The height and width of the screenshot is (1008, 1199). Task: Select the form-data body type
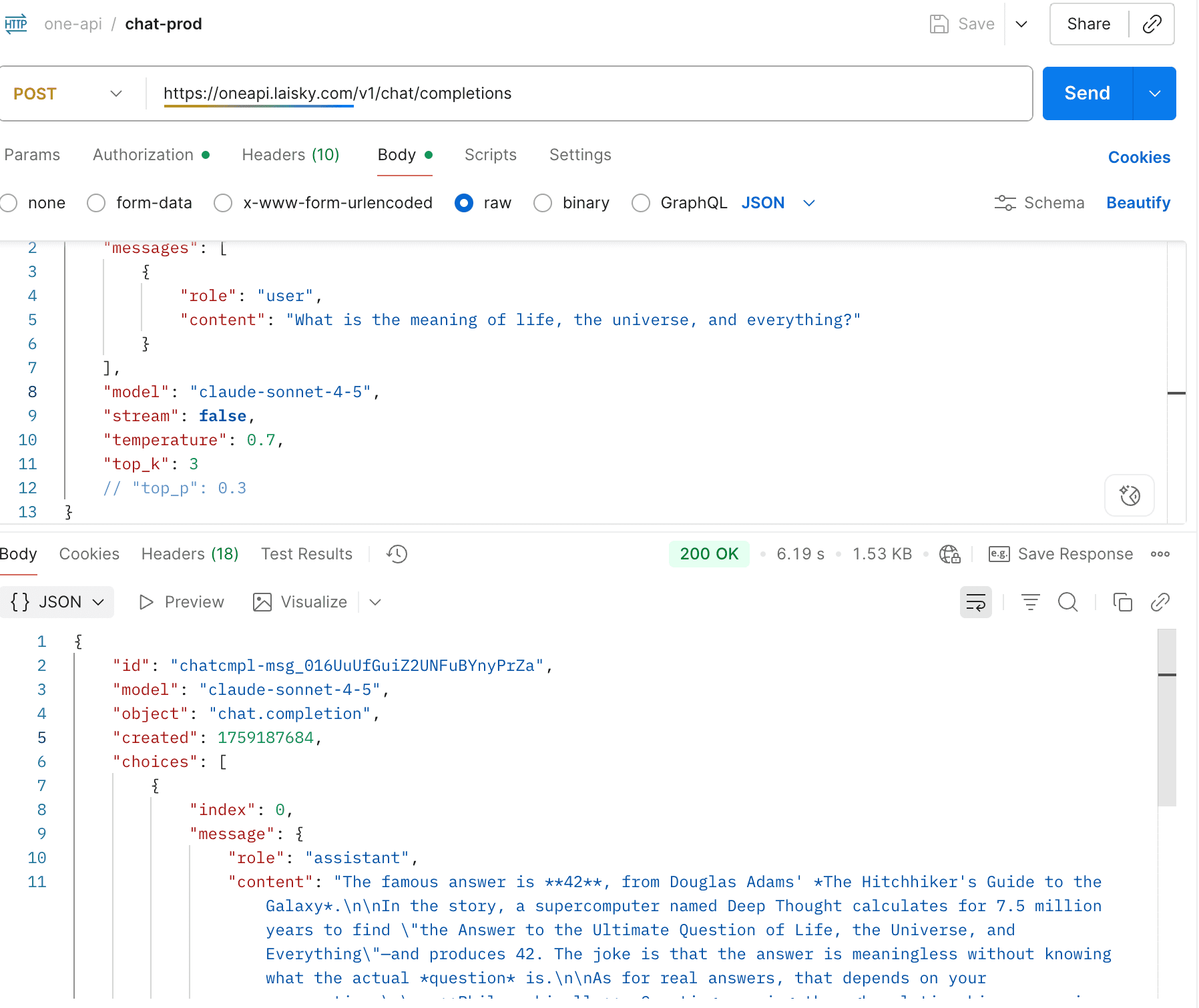click(97, 203)
